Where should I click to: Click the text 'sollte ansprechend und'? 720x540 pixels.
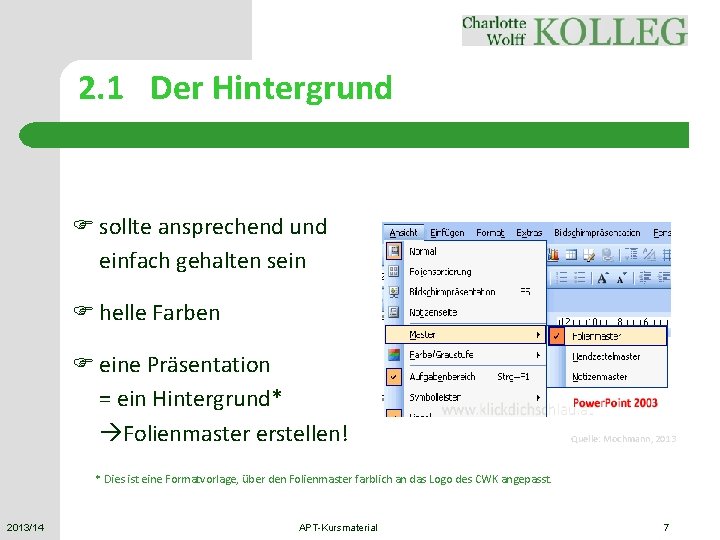[213, 227]
